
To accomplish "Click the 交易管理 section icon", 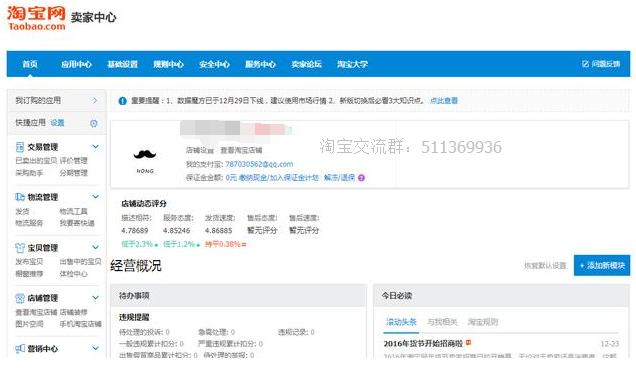I will (x=19, y=147).
